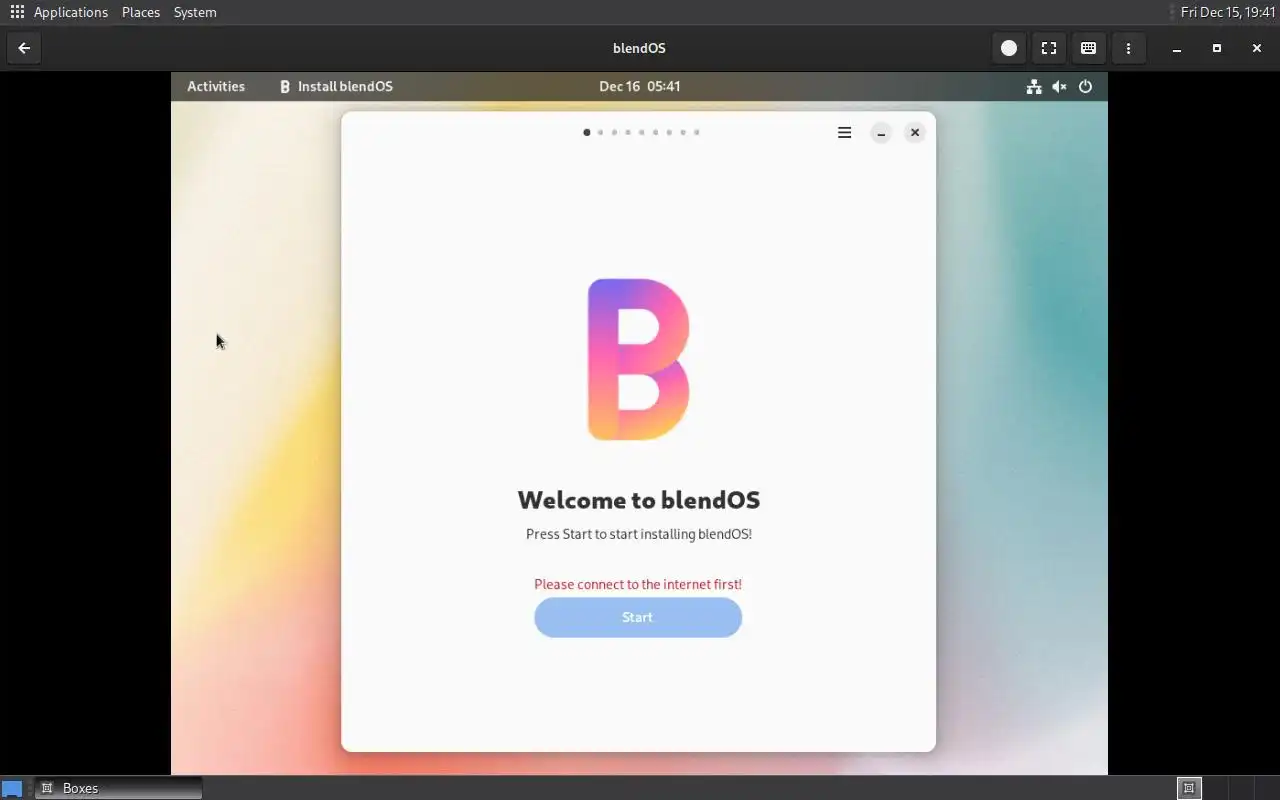The height and width of the screenshot is (800, 1280).
Task: Toggle fullscreen mode in Boxes header
Action: coord(1049,48)
